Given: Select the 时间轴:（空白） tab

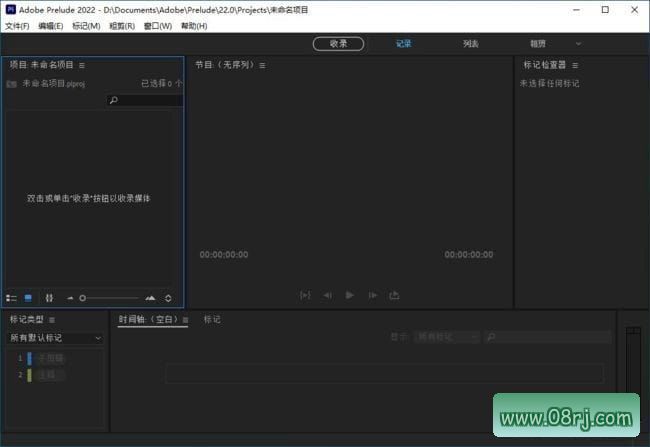Looking at the screenshot, I should coord(148,320).
